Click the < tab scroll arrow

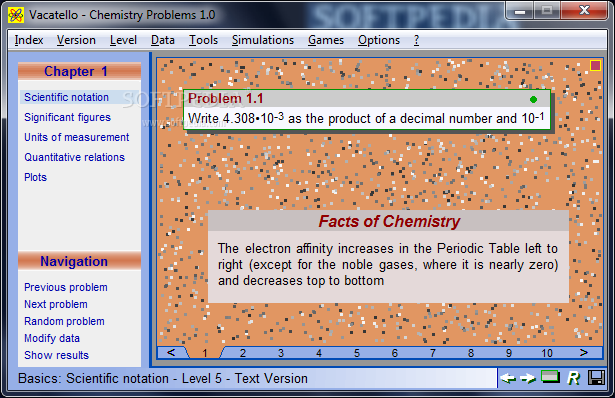pos(171,353)
